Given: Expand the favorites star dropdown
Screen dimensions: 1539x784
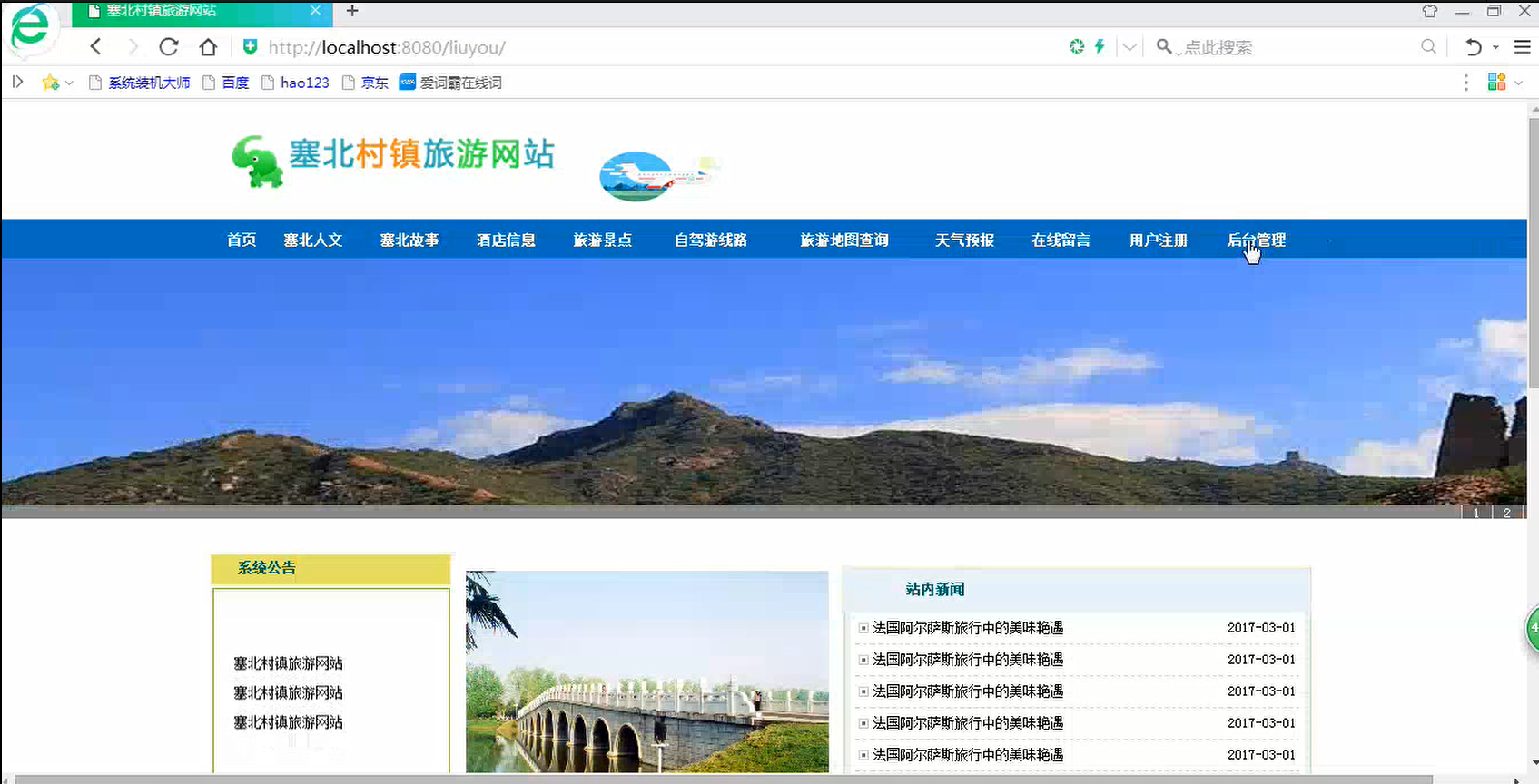Looking at the screenshot, I should [x=69, y=83].
